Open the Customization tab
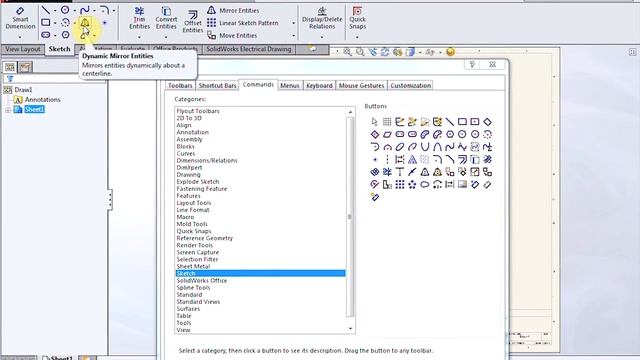This screenshot has height=360, width=640. click(x=411, y=85)
